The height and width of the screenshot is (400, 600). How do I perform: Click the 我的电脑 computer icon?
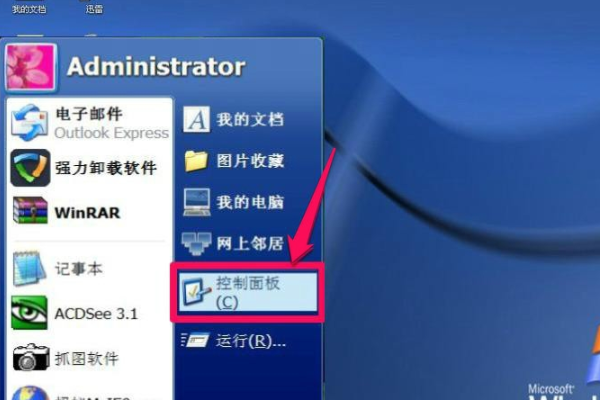pos(196,202)
